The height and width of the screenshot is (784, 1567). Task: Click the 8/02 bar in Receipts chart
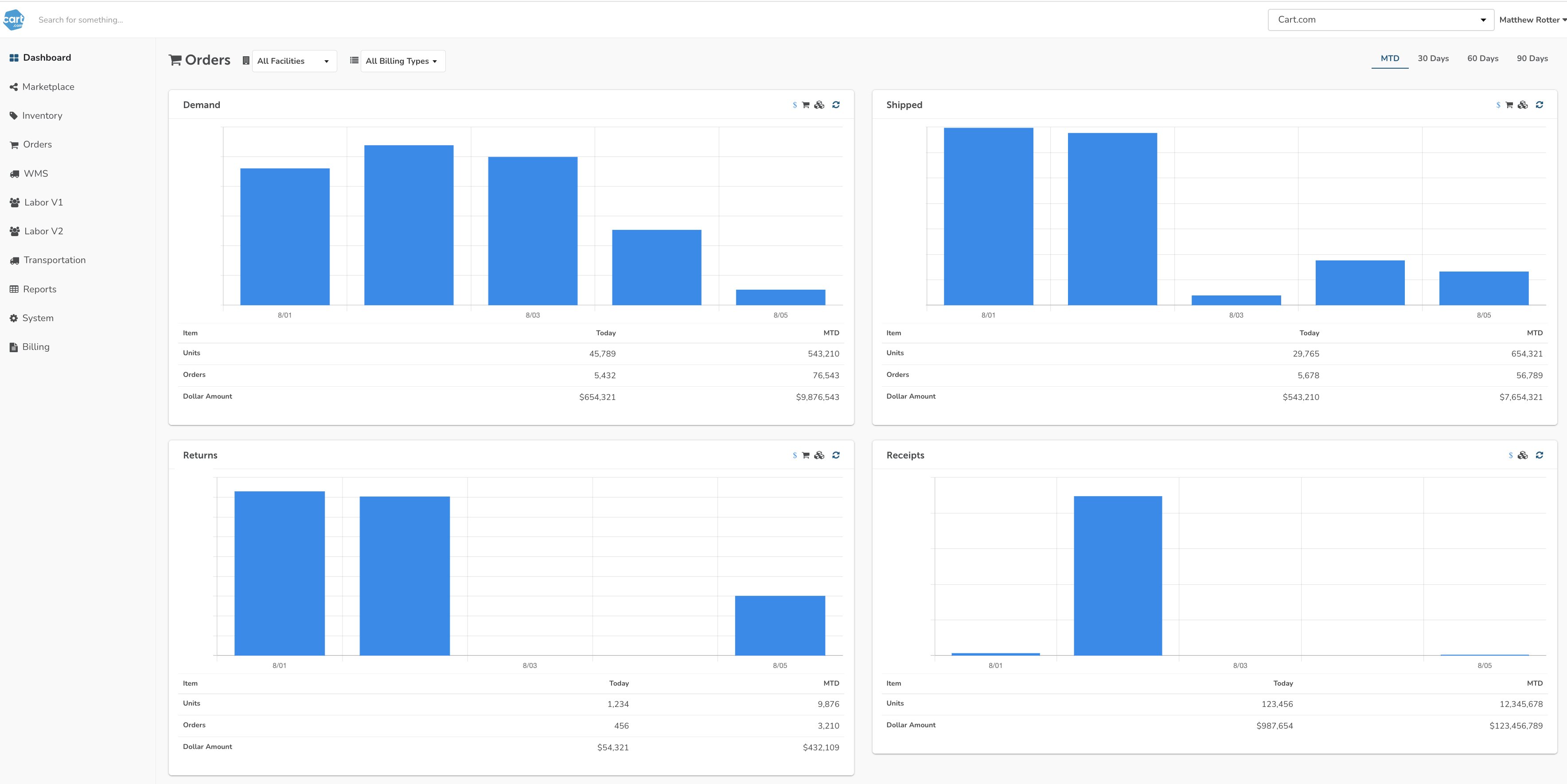1118,575
